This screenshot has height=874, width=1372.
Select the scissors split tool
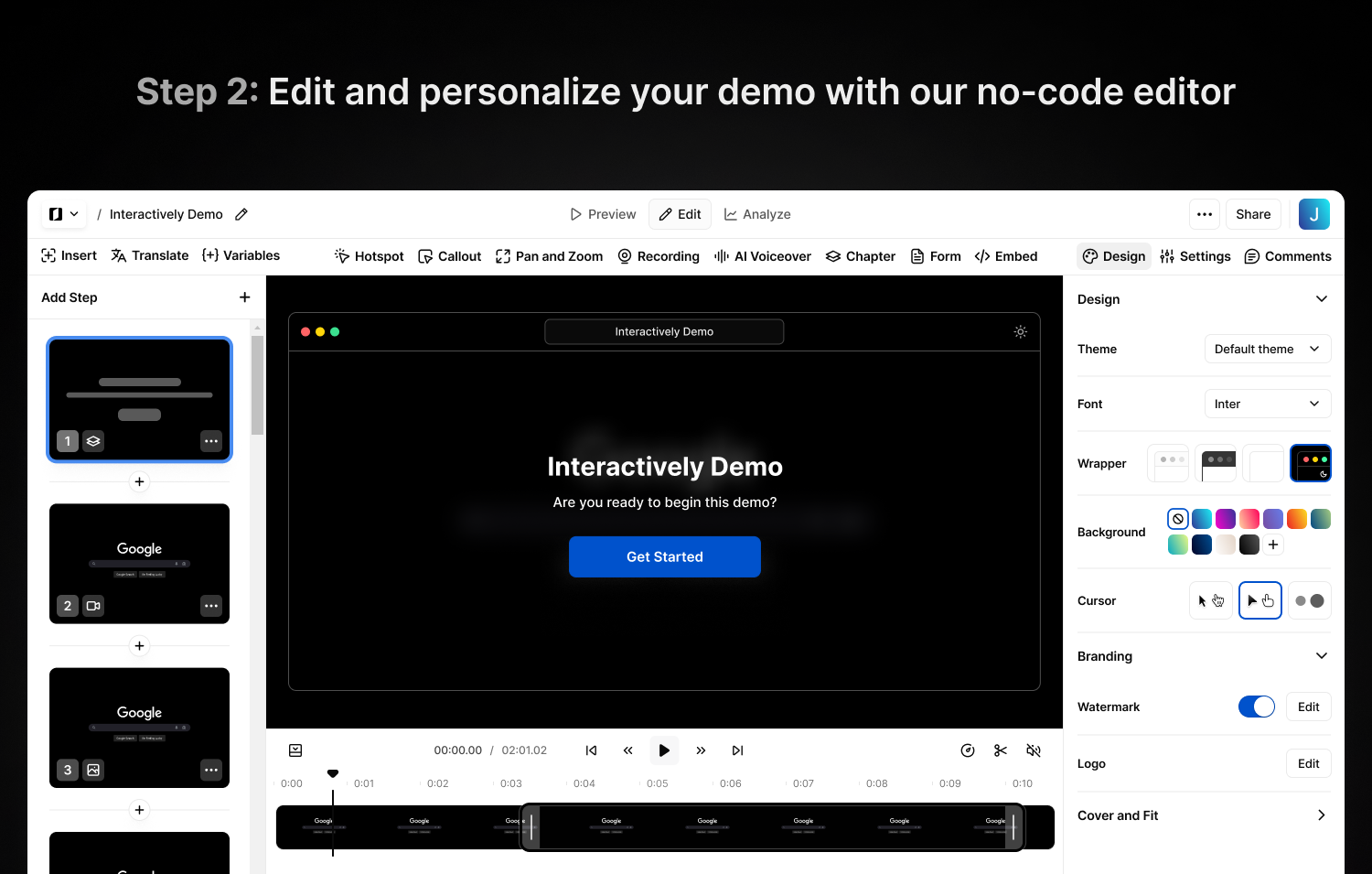(1001, 750)
